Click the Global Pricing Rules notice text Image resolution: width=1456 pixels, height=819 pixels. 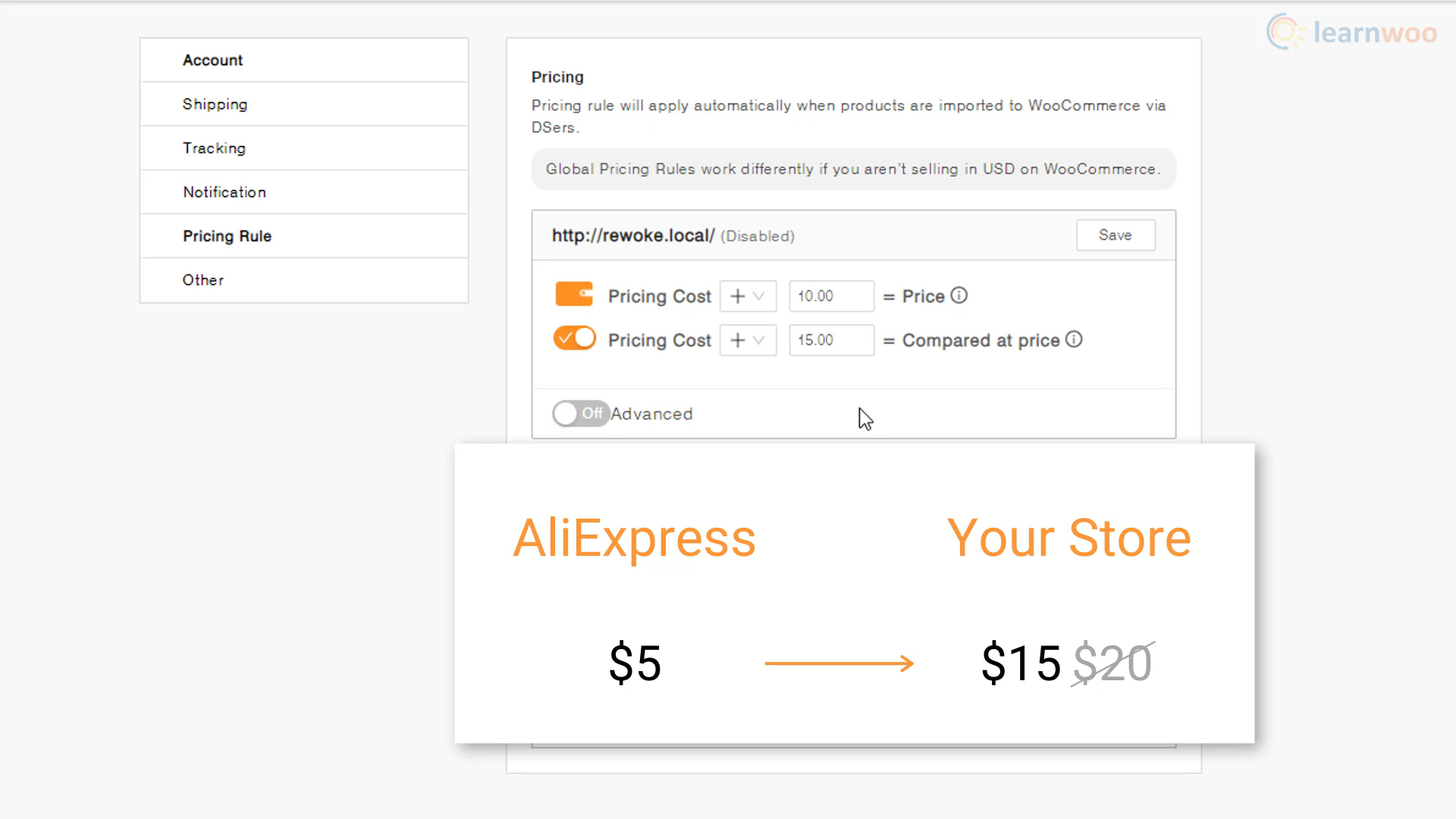pos(853,169)
